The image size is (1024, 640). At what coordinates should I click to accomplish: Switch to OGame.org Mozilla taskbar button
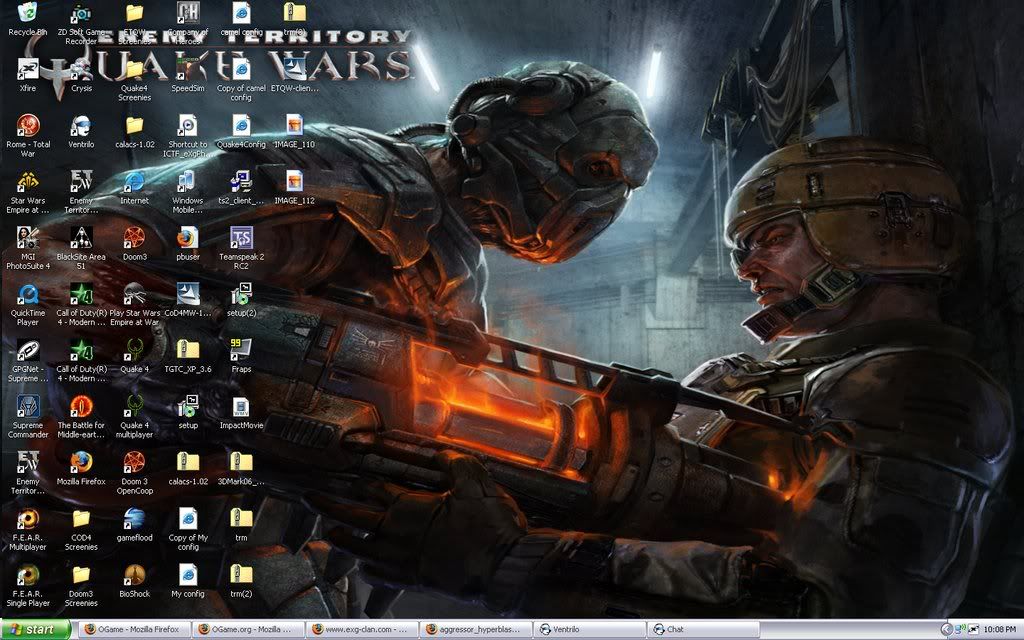click(x=248, y=630)
